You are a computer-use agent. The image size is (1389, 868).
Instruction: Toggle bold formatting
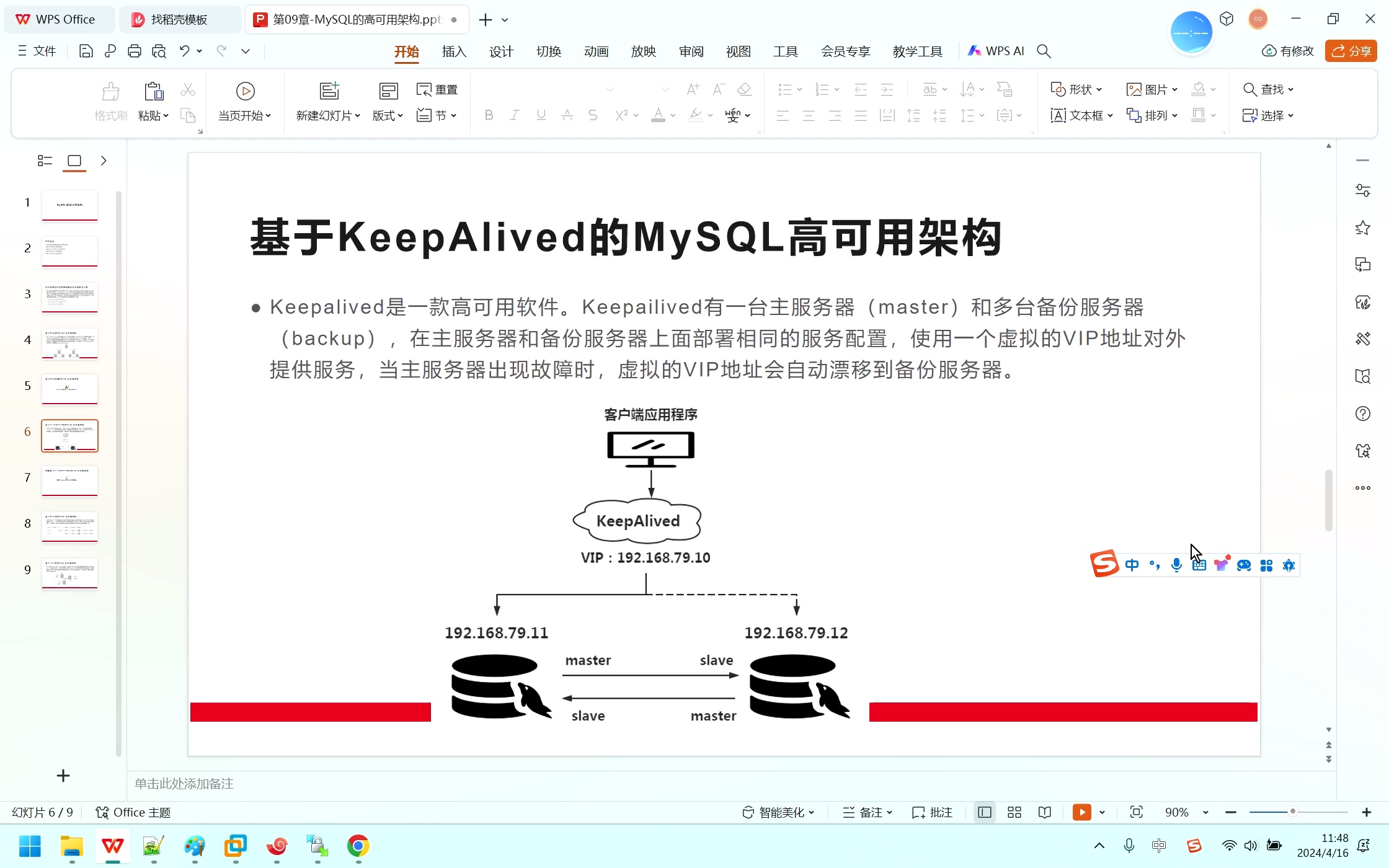coord(489,115)
